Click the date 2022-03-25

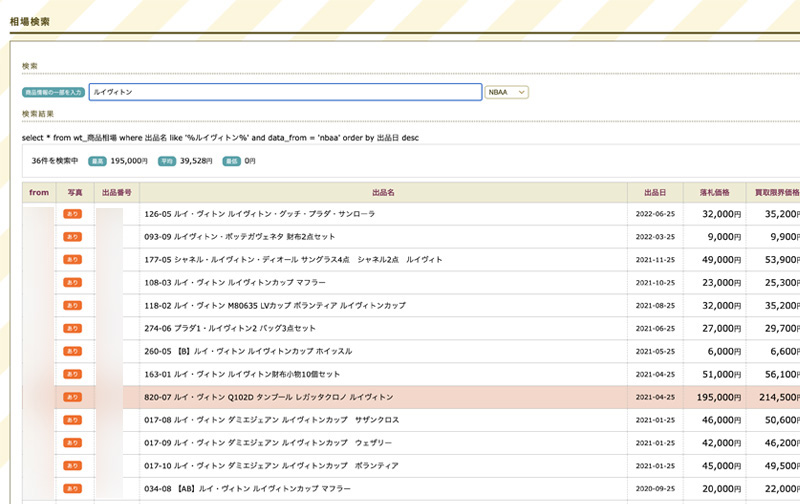(655, 237)
